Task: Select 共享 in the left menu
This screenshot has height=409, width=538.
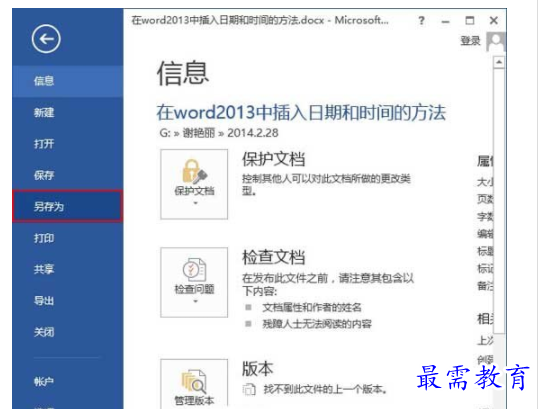Action: (x=68, y=269)
